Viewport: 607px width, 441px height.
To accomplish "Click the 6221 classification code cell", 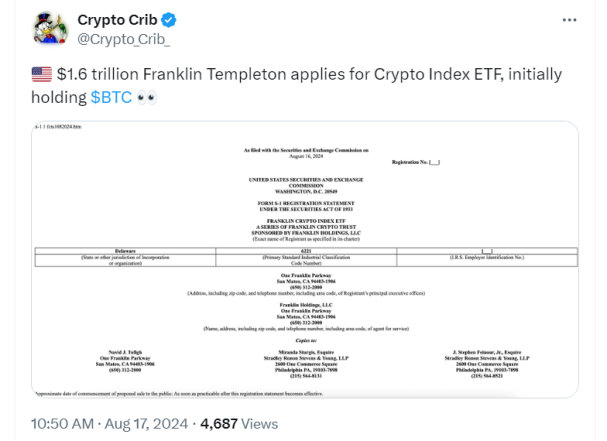I will [306, 251].
